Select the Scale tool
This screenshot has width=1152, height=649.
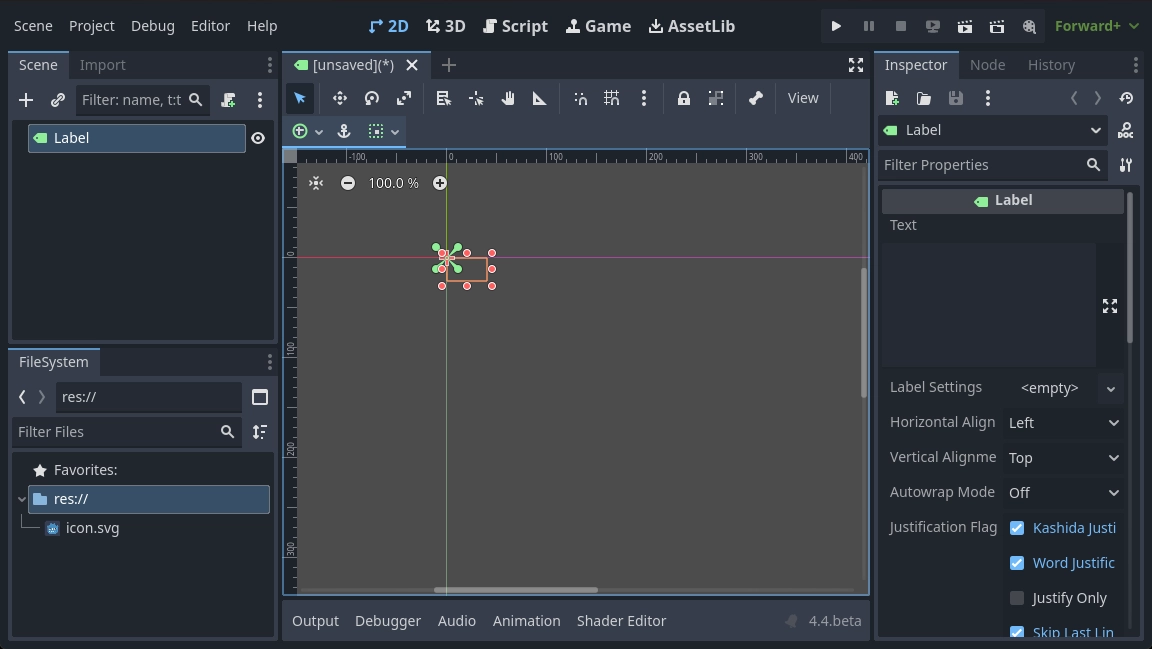tap(403, 98)
